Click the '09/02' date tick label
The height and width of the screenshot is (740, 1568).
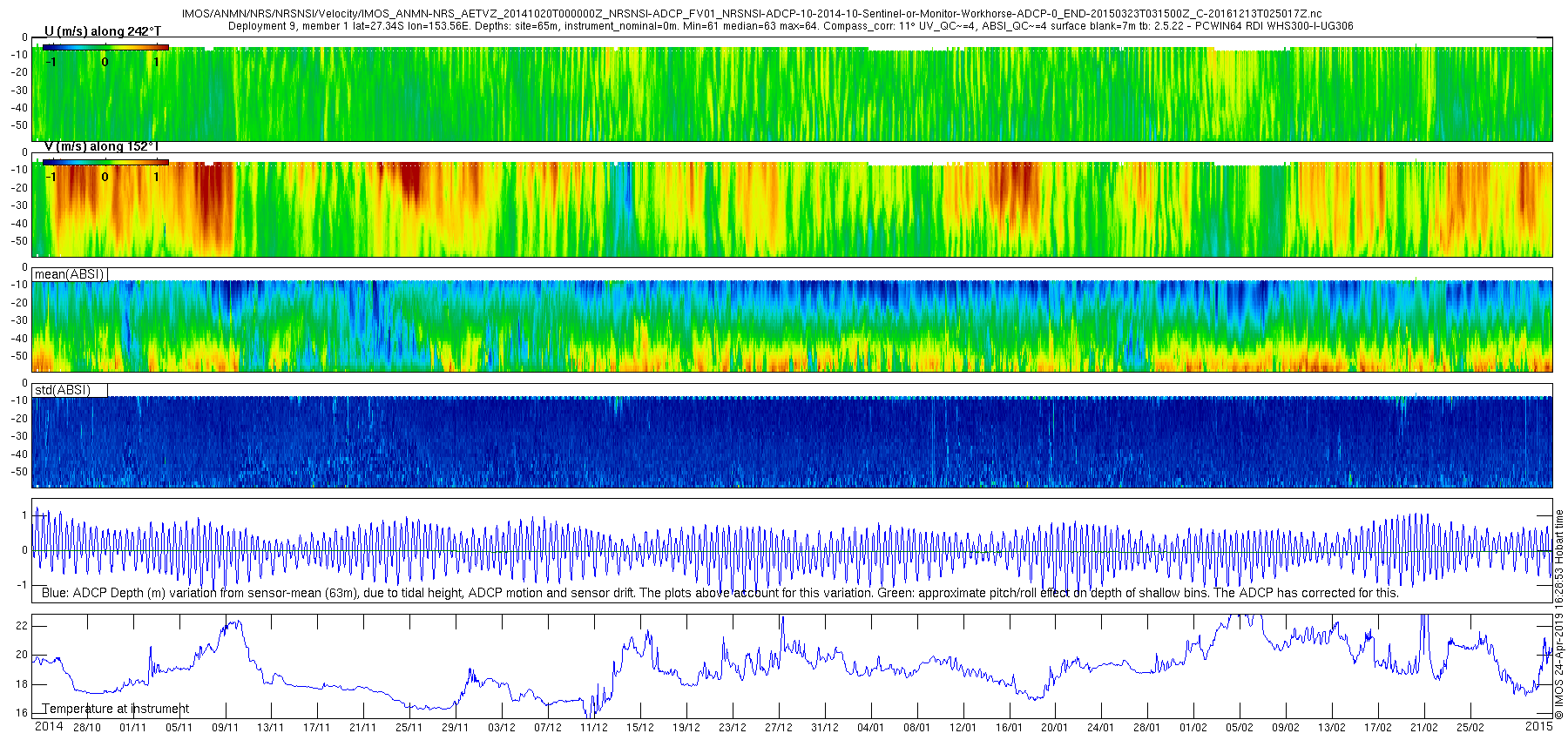pos(1286,728)
